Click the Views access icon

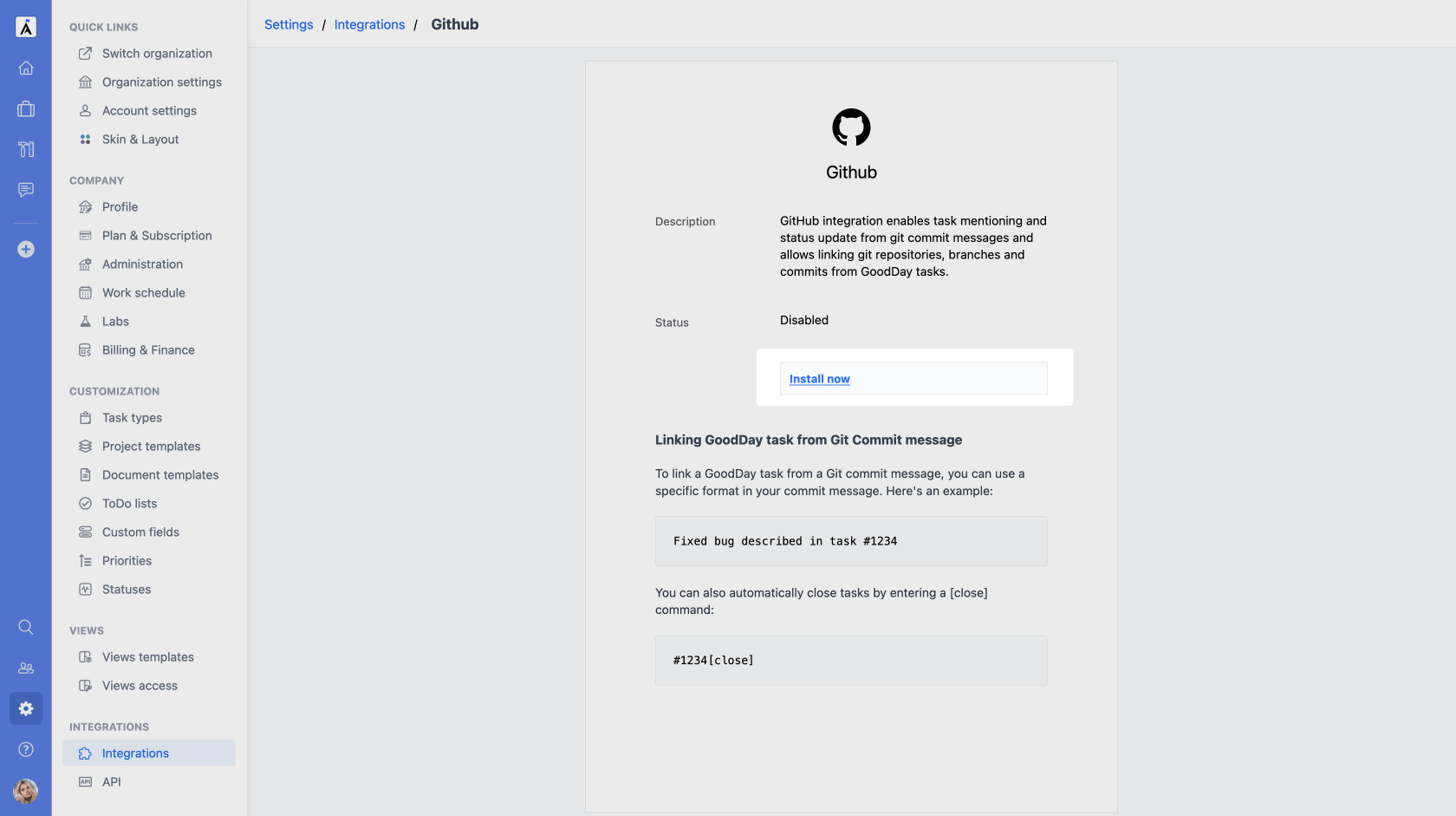pyautogui.click(x=85, y=686)
